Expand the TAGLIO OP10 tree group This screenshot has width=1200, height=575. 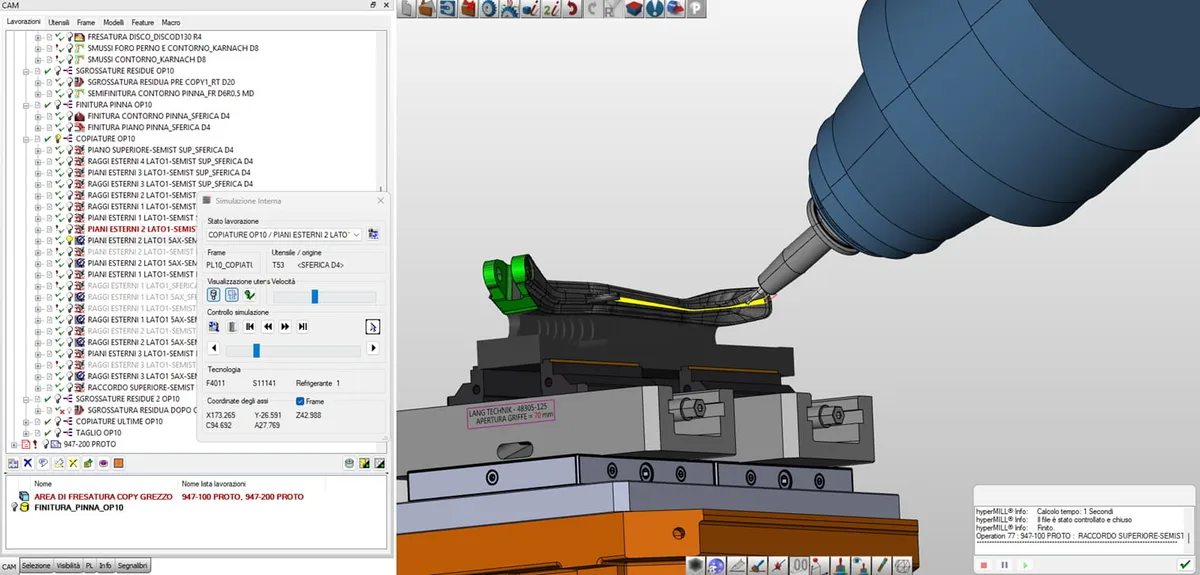click(x=26, y=433)
